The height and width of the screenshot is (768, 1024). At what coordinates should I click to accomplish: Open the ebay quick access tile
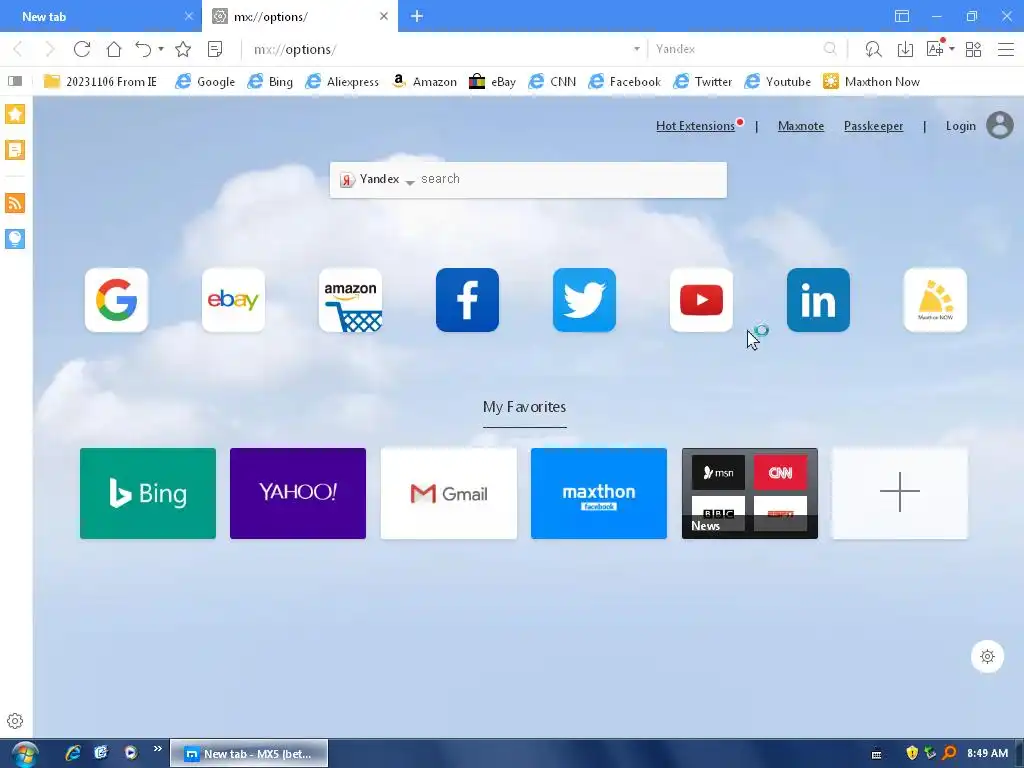click(233, 300)
